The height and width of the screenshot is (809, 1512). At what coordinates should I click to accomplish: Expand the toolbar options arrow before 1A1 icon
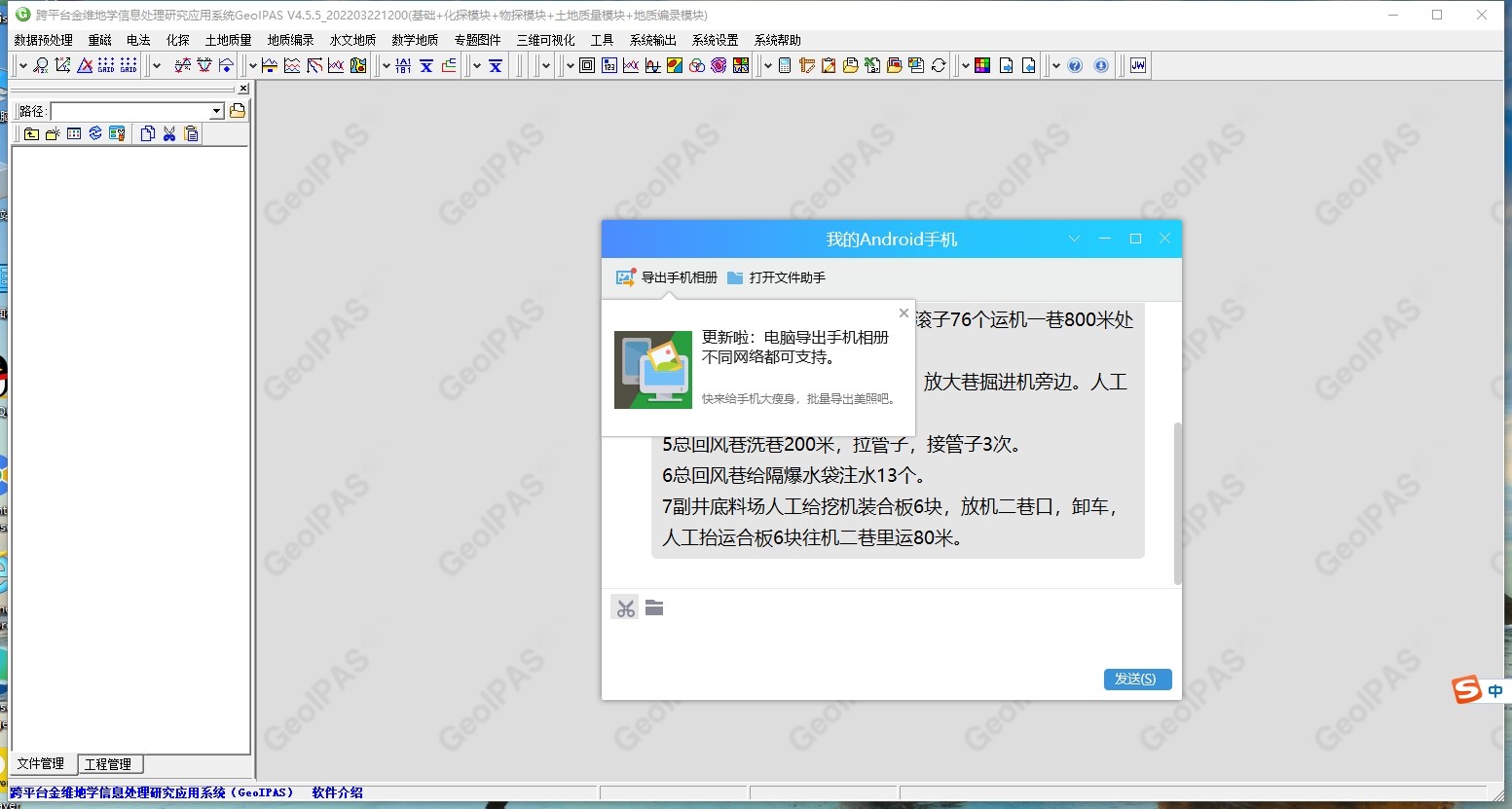coord(387,65)
